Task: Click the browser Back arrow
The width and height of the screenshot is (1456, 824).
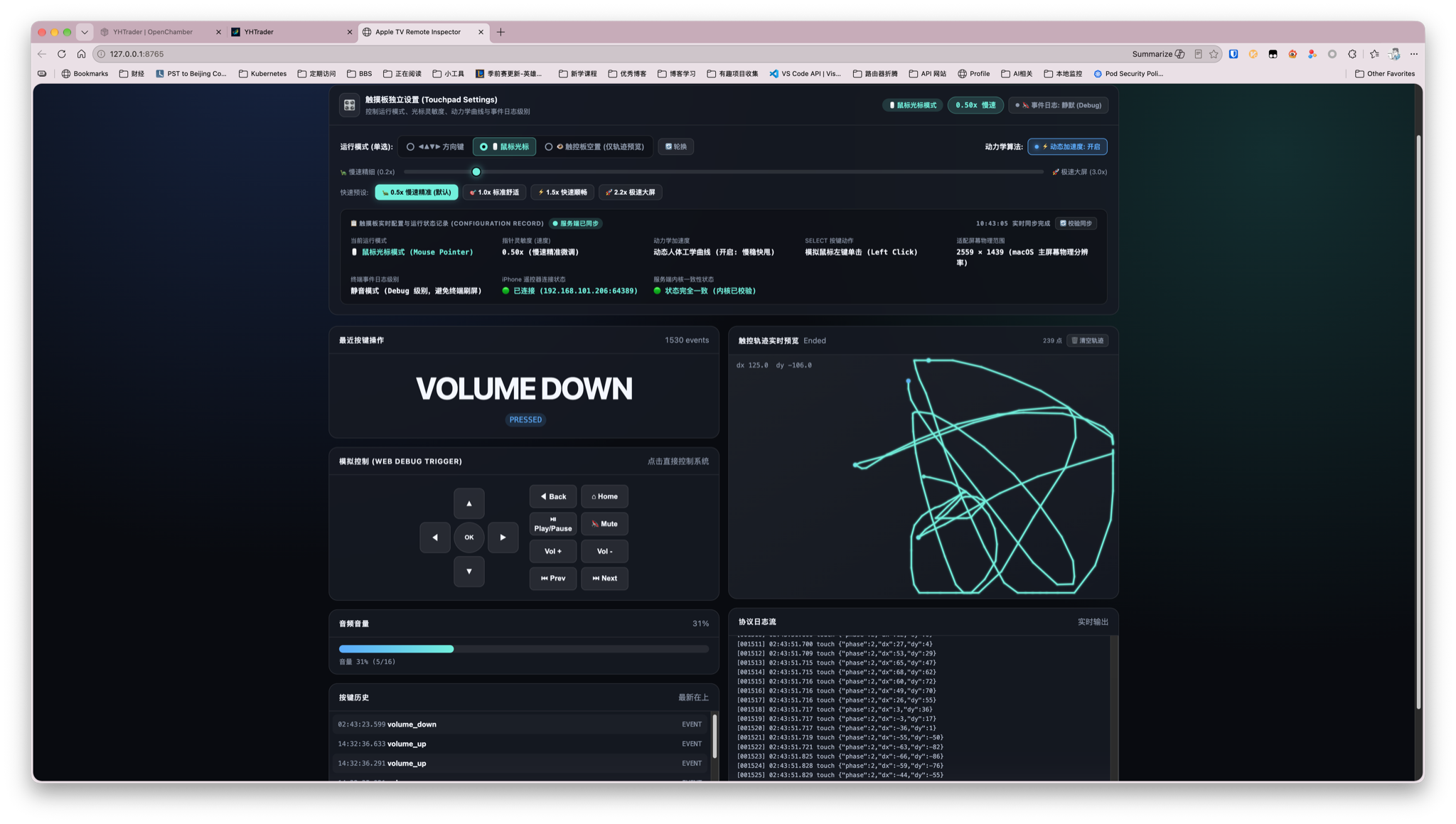Action: click(42, 54)
